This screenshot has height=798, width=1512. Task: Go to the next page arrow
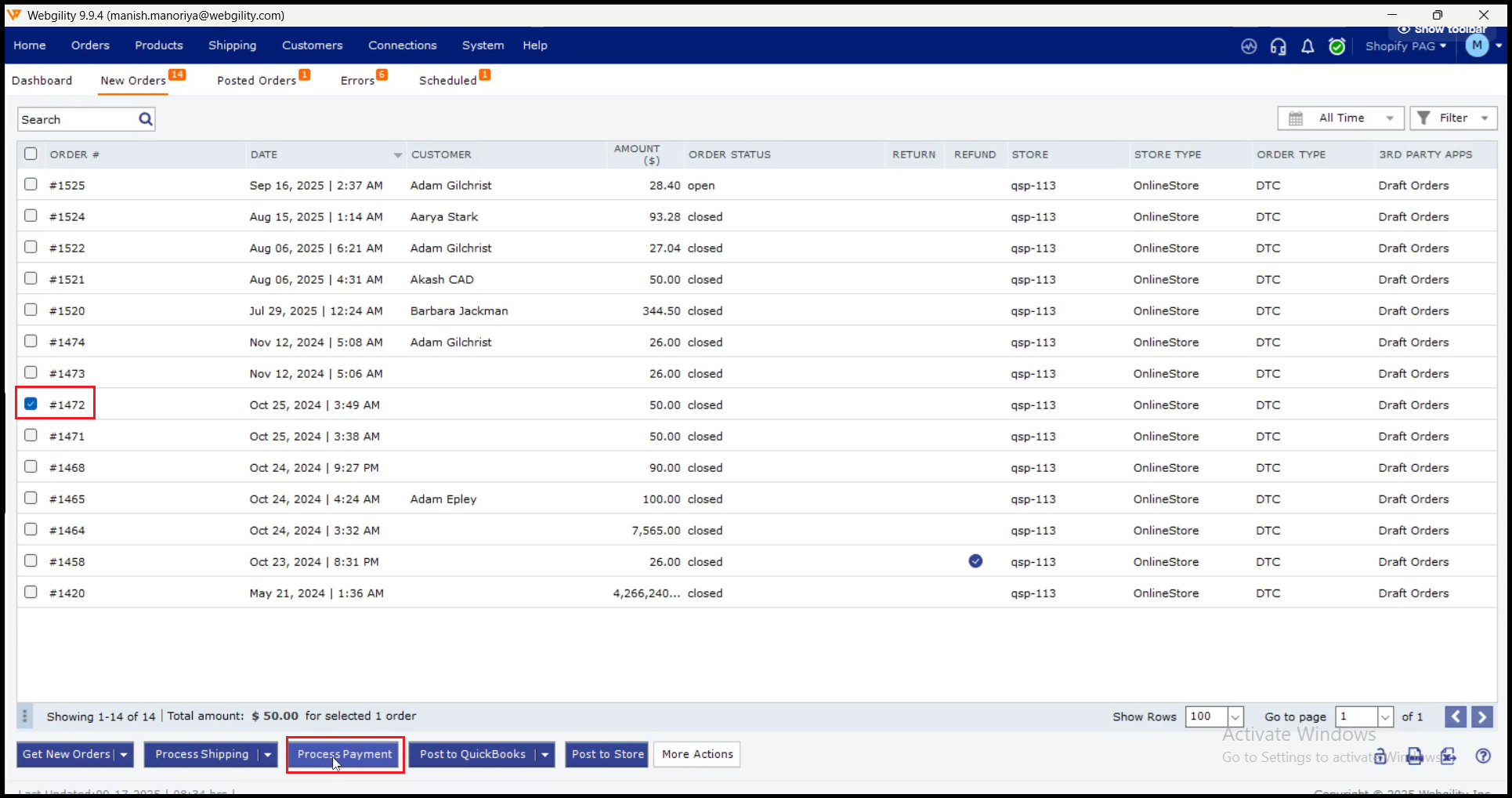coord(1481,716)
